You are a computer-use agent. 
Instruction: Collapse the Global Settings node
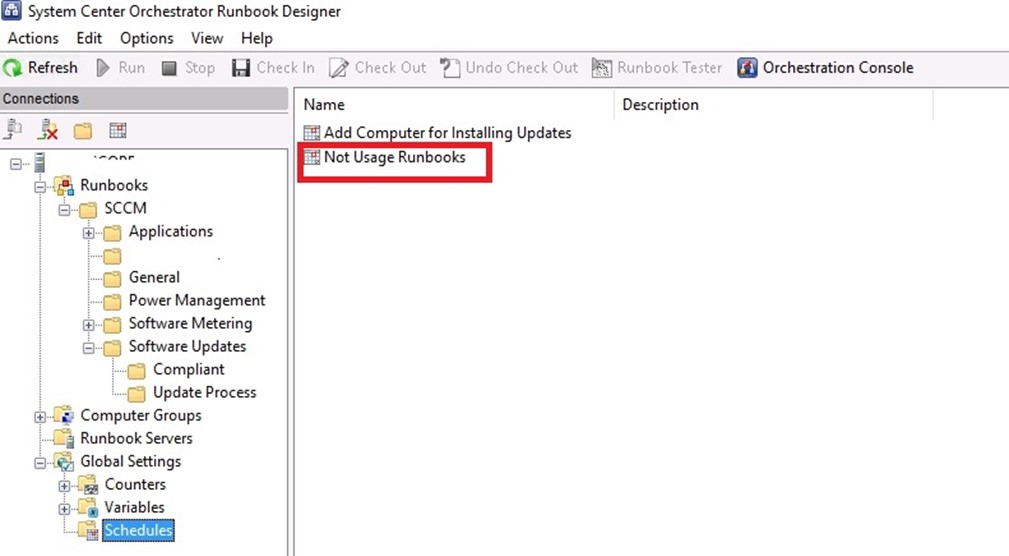pyautogui.click(x=40, y=463)
